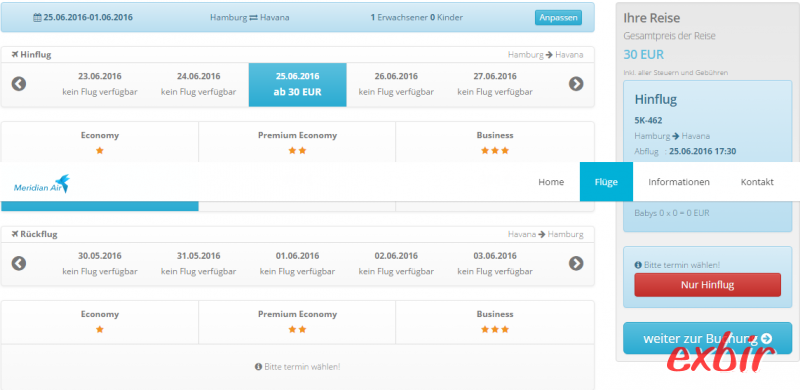Click the calendar icon beside travel dates
The width and height of the screenshot is (800, 390).
[37, 17]
